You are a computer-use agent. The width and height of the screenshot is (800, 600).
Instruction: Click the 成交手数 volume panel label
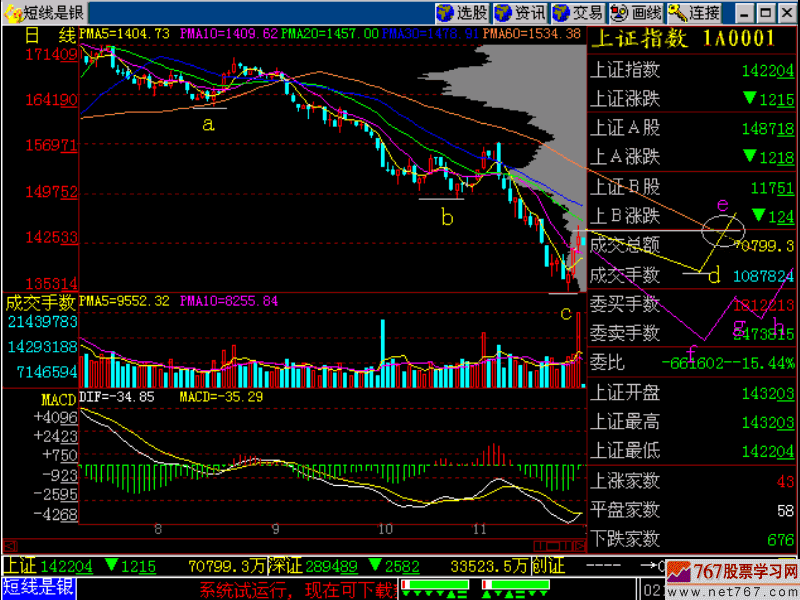click(40, 301)
